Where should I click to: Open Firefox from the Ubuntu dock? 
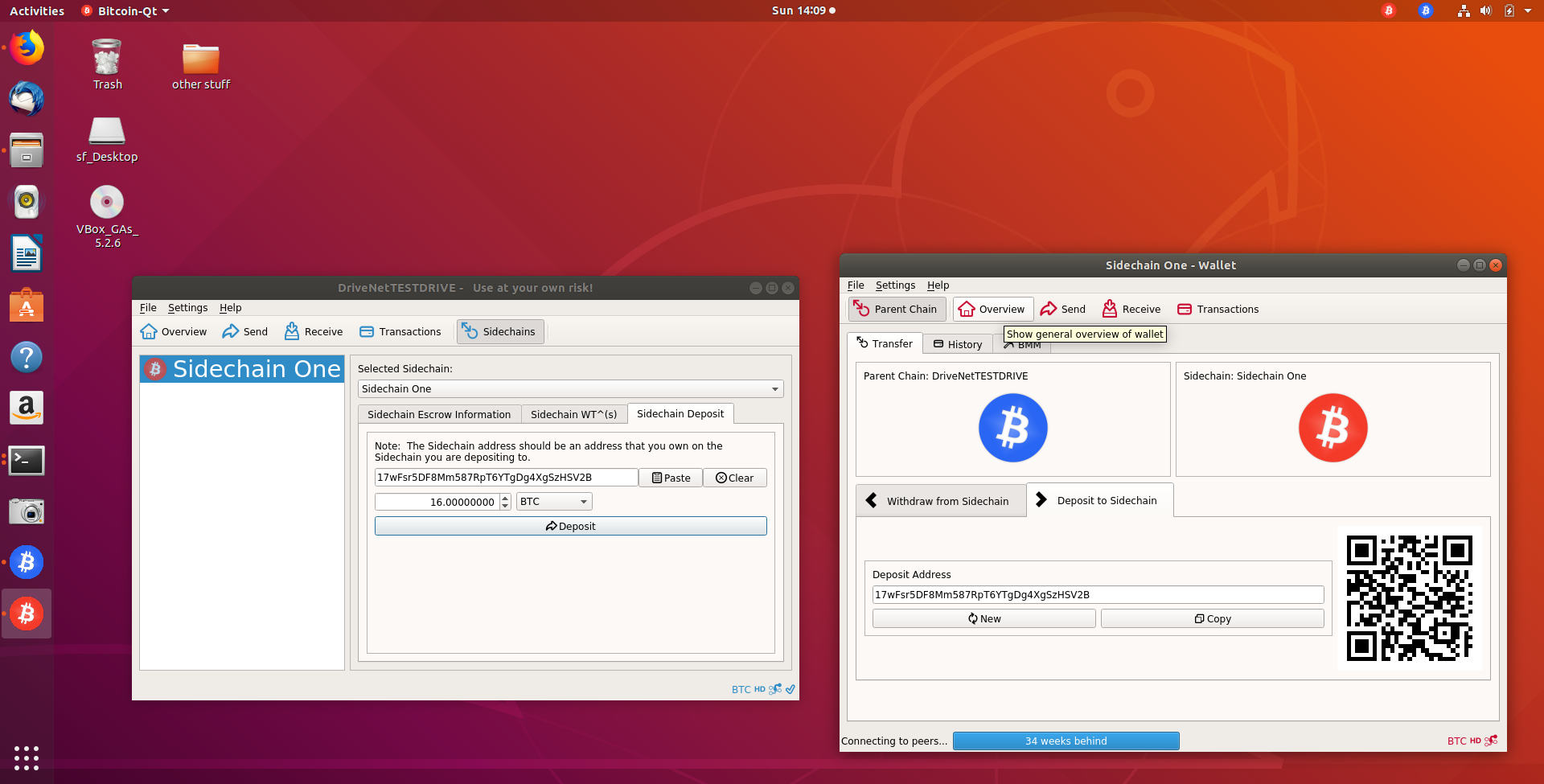[x=27, y=48]
